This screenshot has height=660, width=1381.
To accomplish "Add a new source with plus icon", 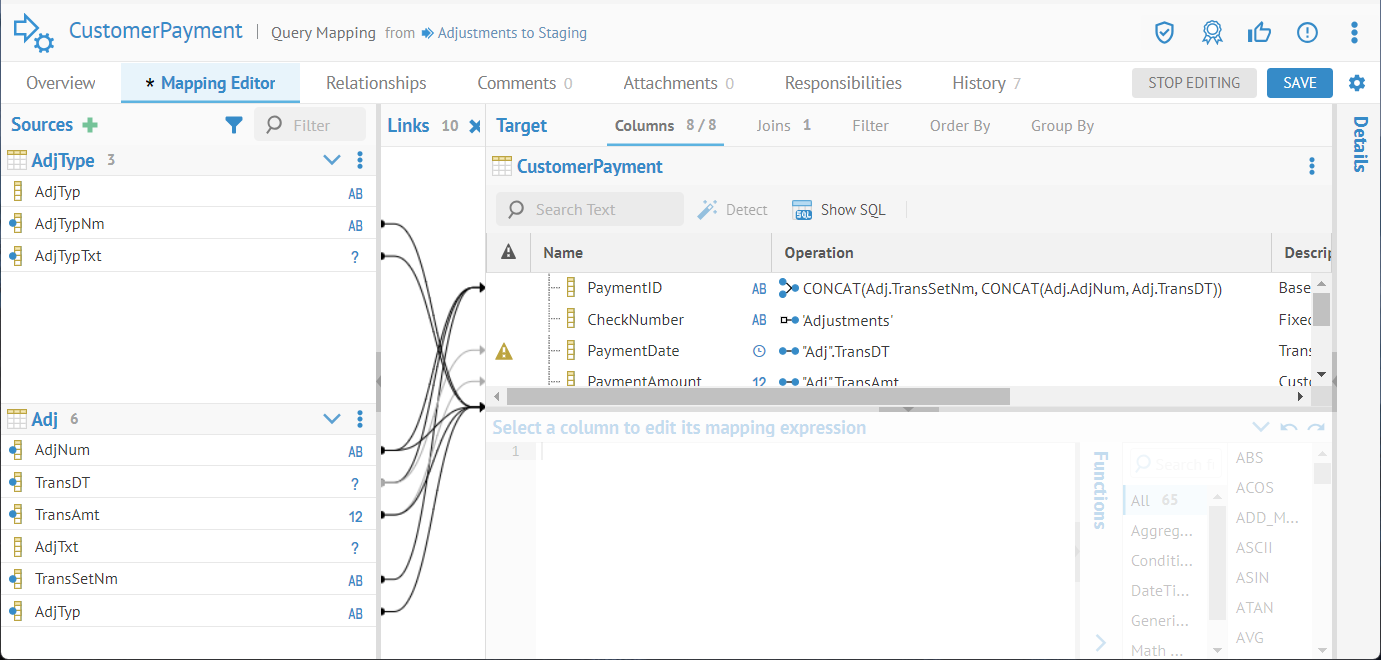I will (x=90, y=125).
